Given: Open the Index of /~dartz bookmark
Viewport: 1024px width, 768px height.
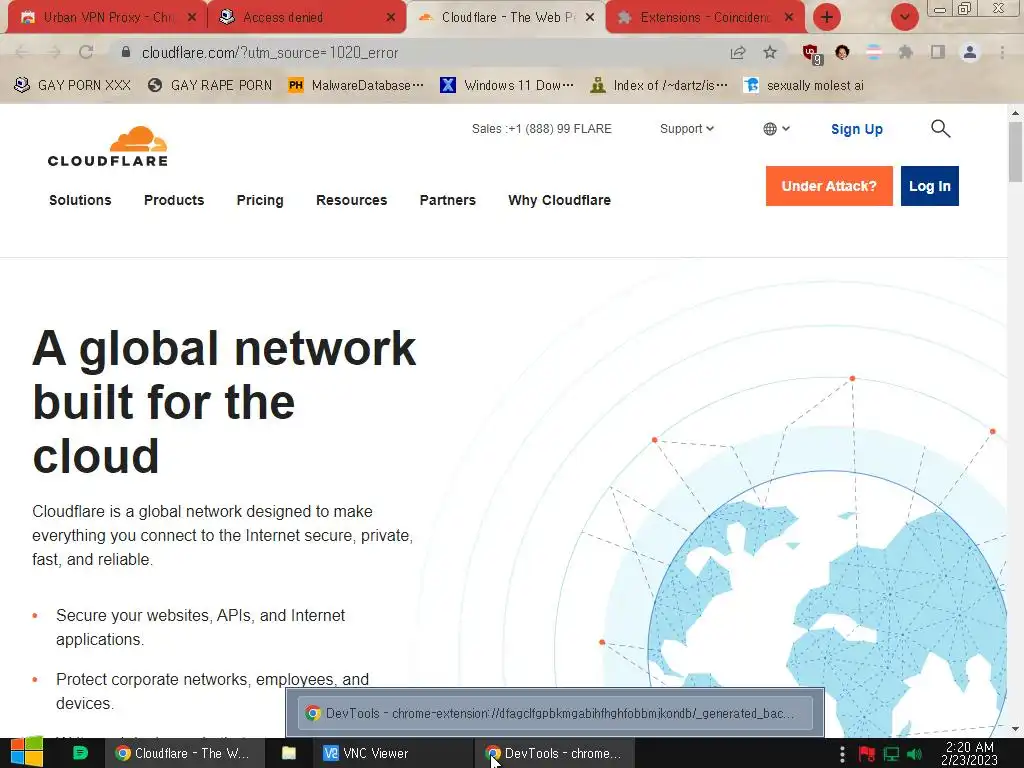Looking at the screenshot, I should pos(658,86).
